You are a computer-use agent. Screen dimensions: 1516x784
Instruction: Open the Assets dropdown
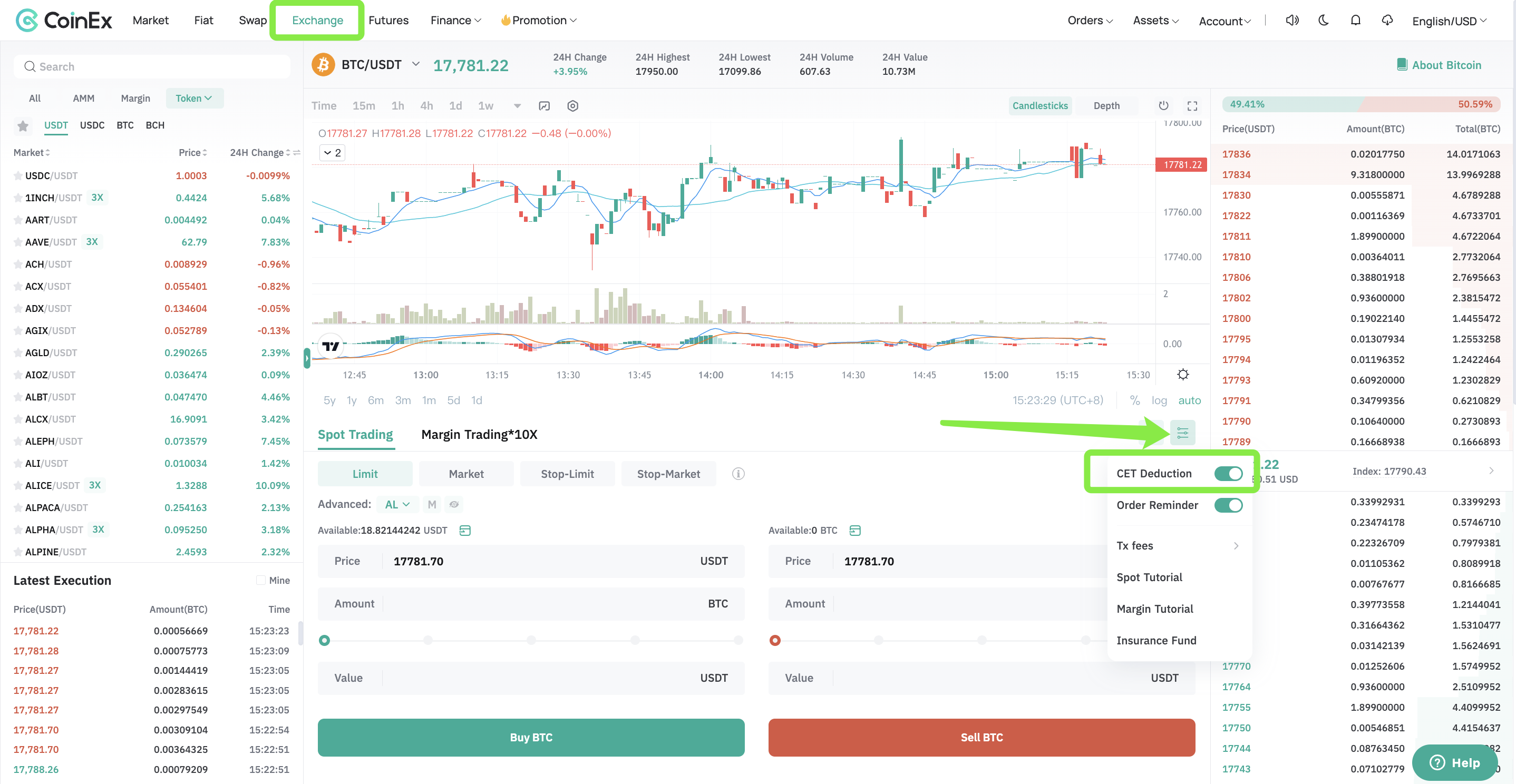(x=1156, y=21)
